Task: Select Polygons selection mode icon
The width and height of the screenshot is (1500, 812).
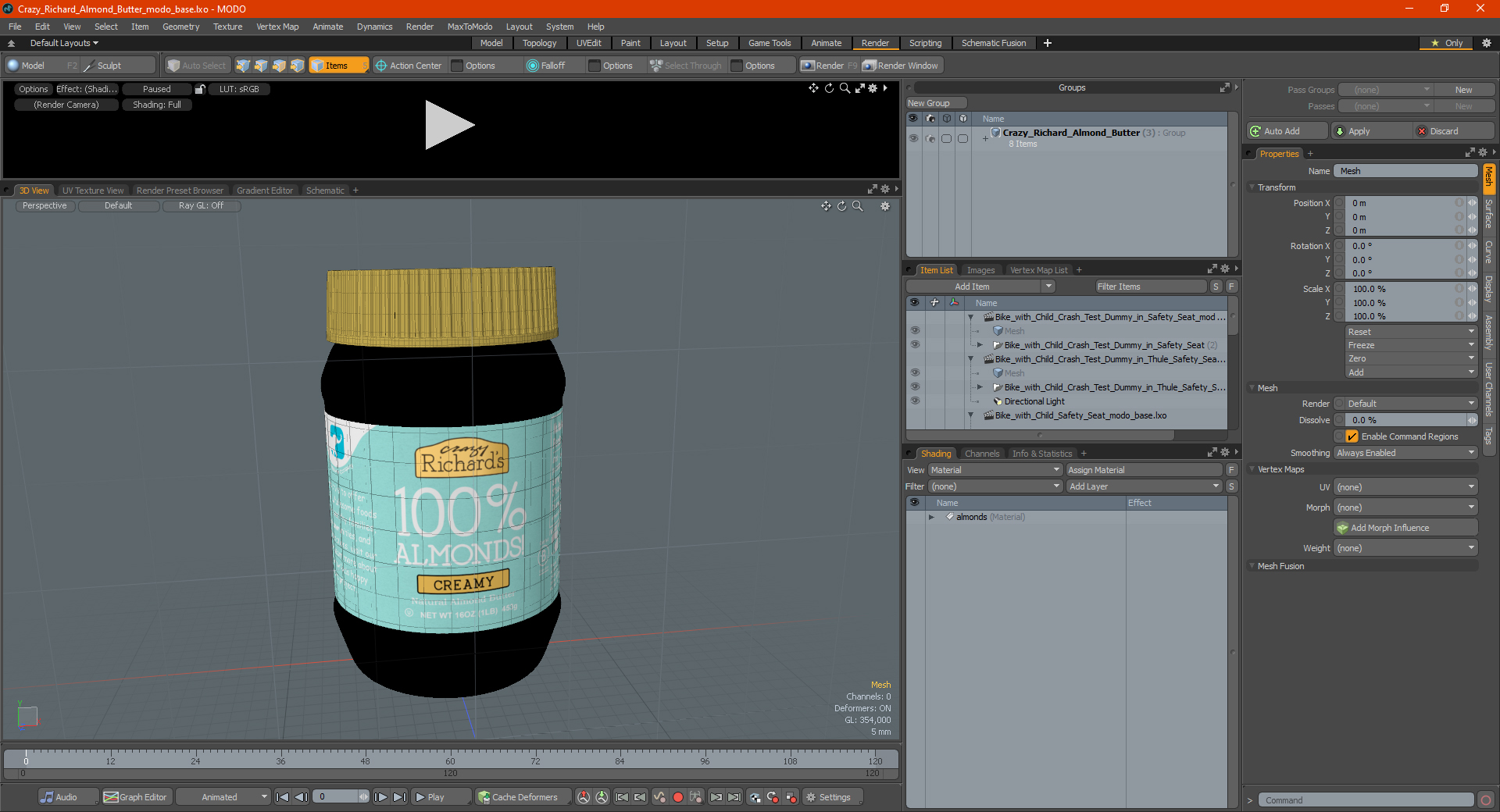Action: (x=279, y=66)
